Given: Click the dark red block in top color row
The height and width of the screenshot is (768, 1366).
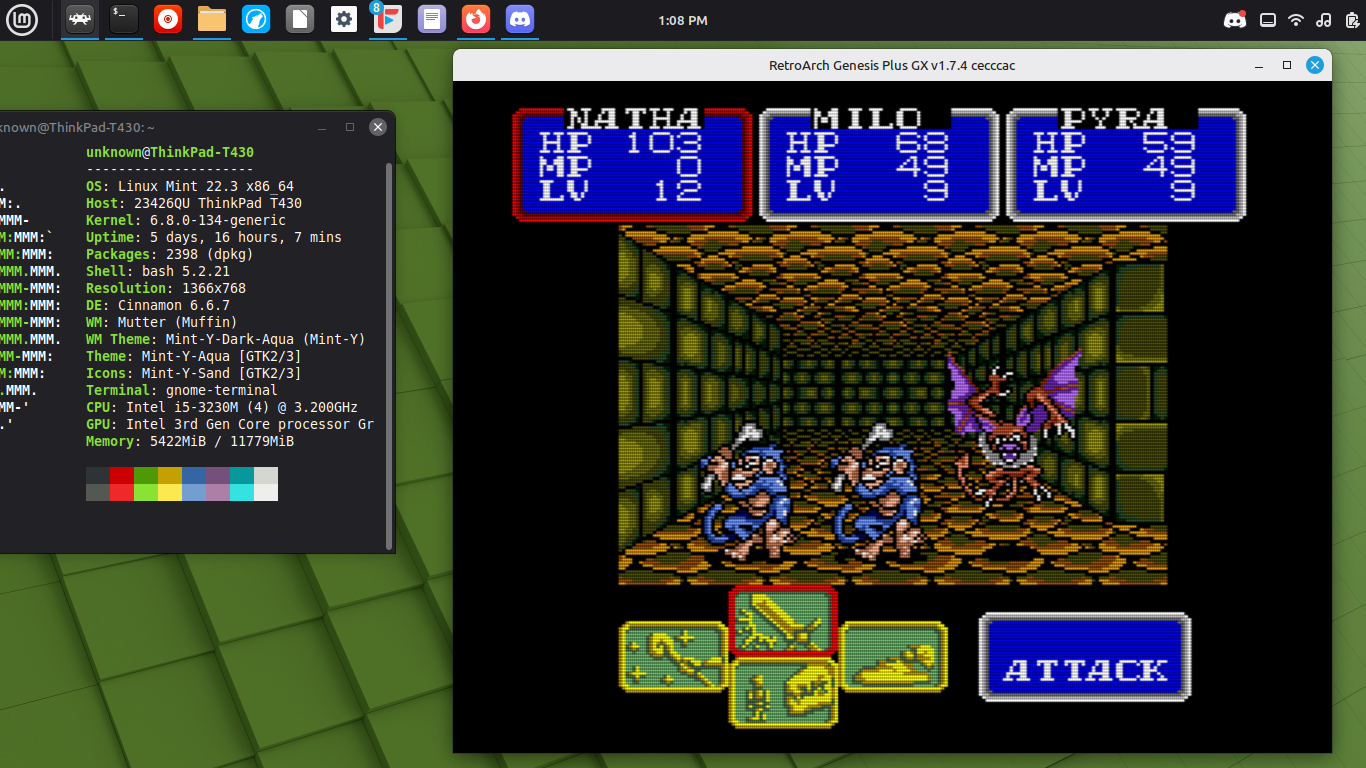Looking at the screenshot, I should click(x=121, y=475).
